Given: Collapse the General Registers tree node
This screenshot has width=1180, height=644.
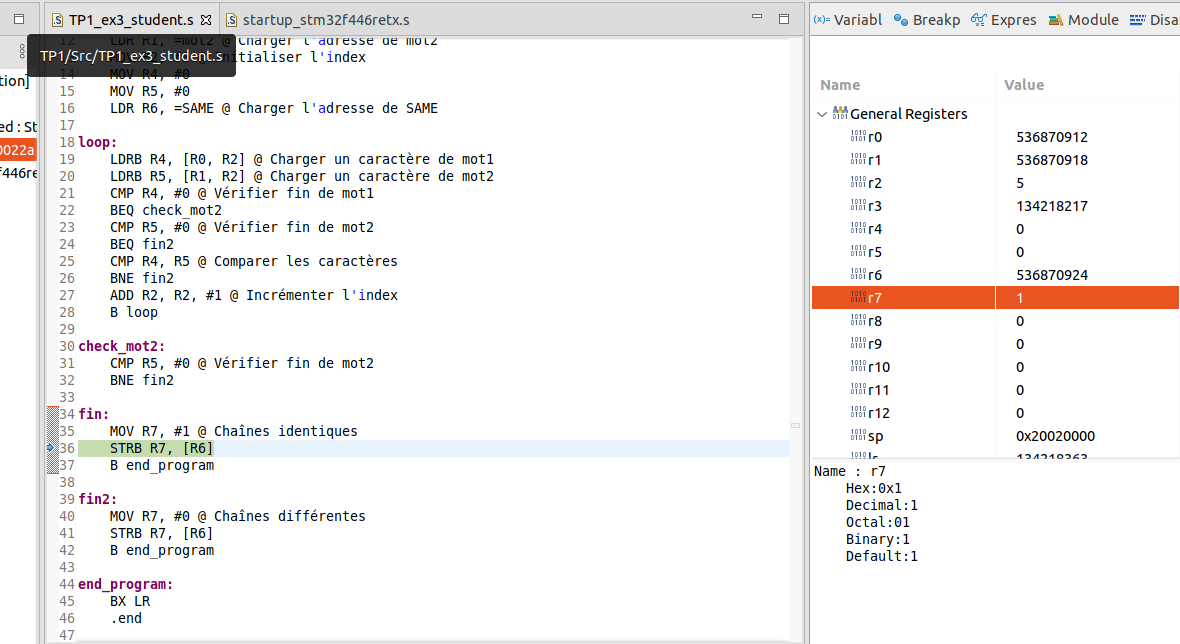Looking at the screenshot, I should (822, 114).
